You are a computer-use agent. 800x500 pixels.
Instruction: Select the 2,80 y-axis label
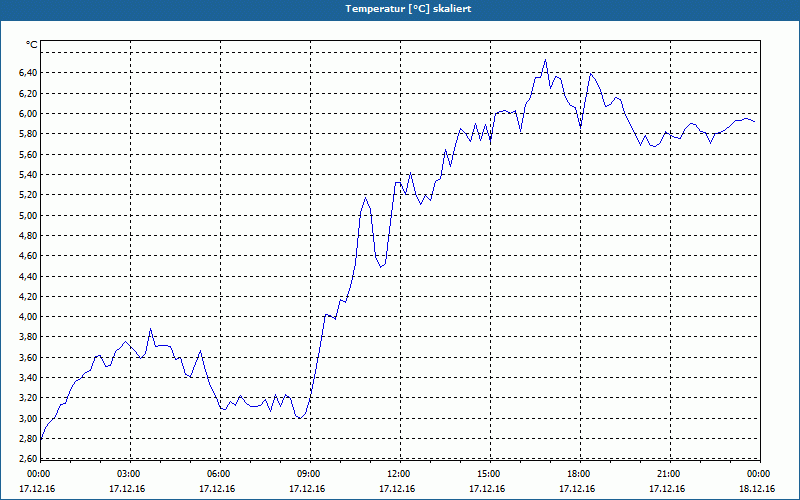(x=28, y=439)
